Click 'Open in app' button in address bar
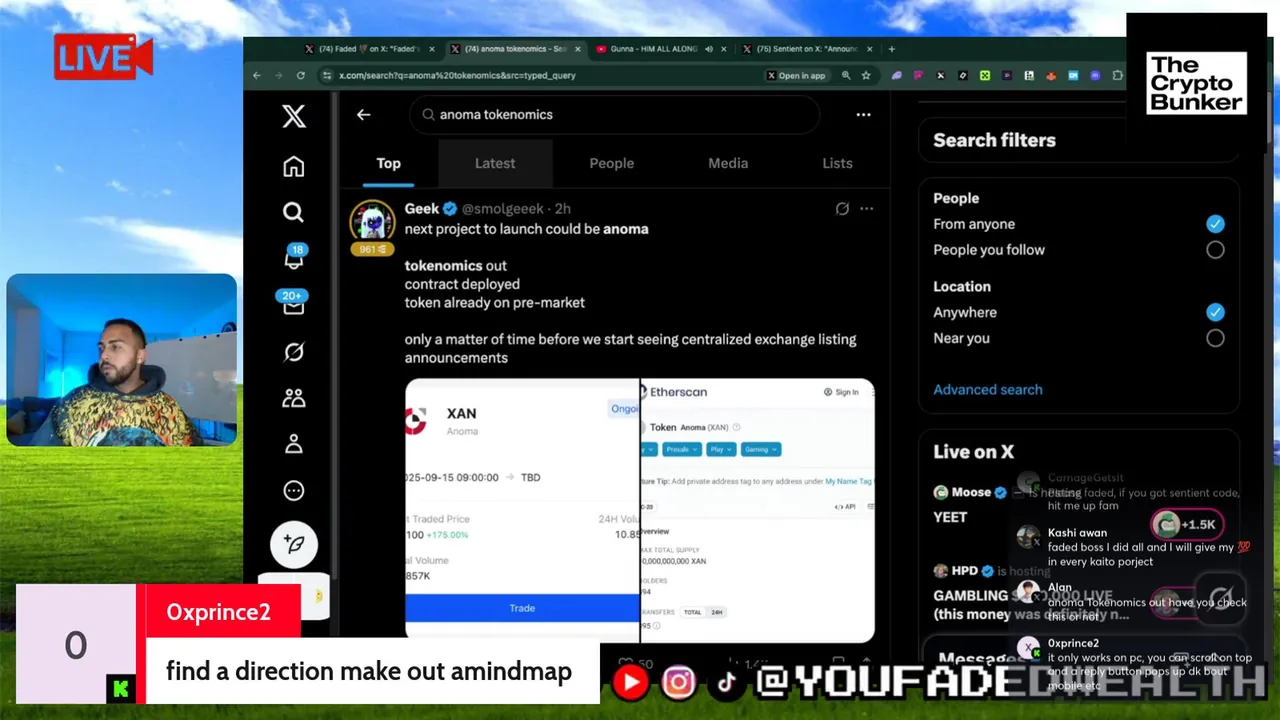Screen dimensions: 1280x720 pyautogui.click(x=796, y=75)
